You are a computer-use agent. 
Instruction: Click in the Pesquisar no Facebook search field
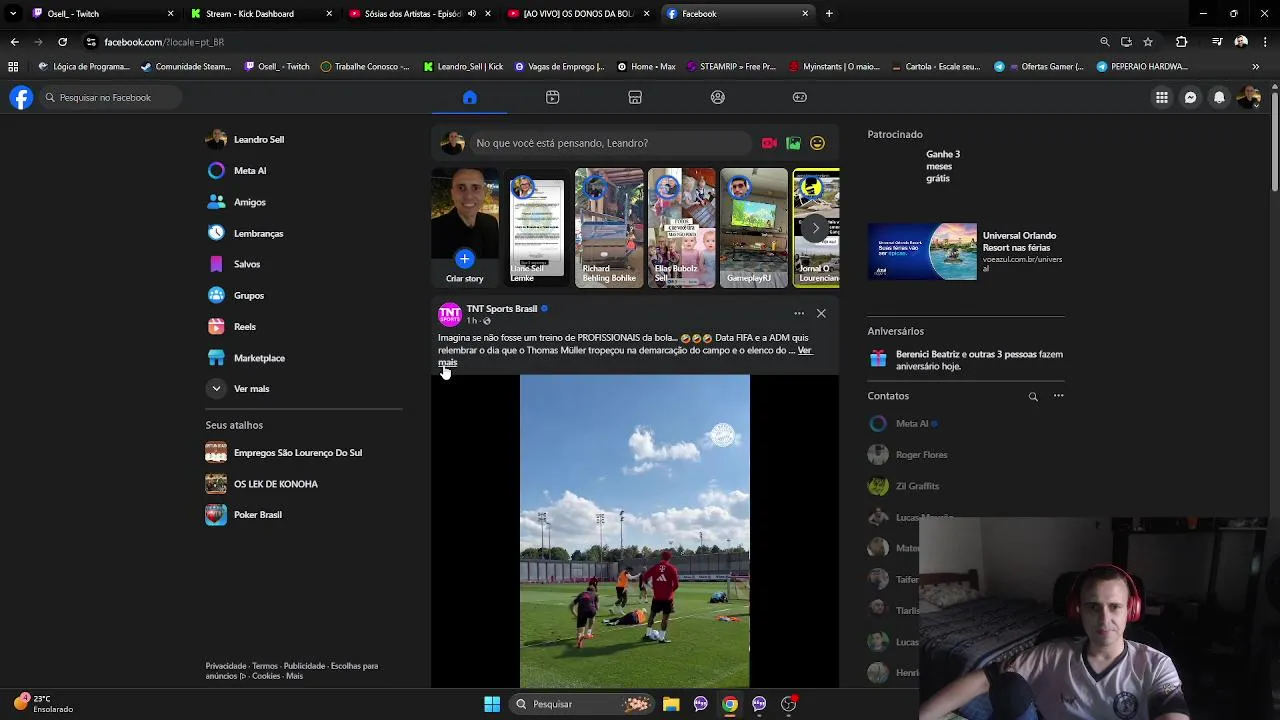[x=111, y=97]
